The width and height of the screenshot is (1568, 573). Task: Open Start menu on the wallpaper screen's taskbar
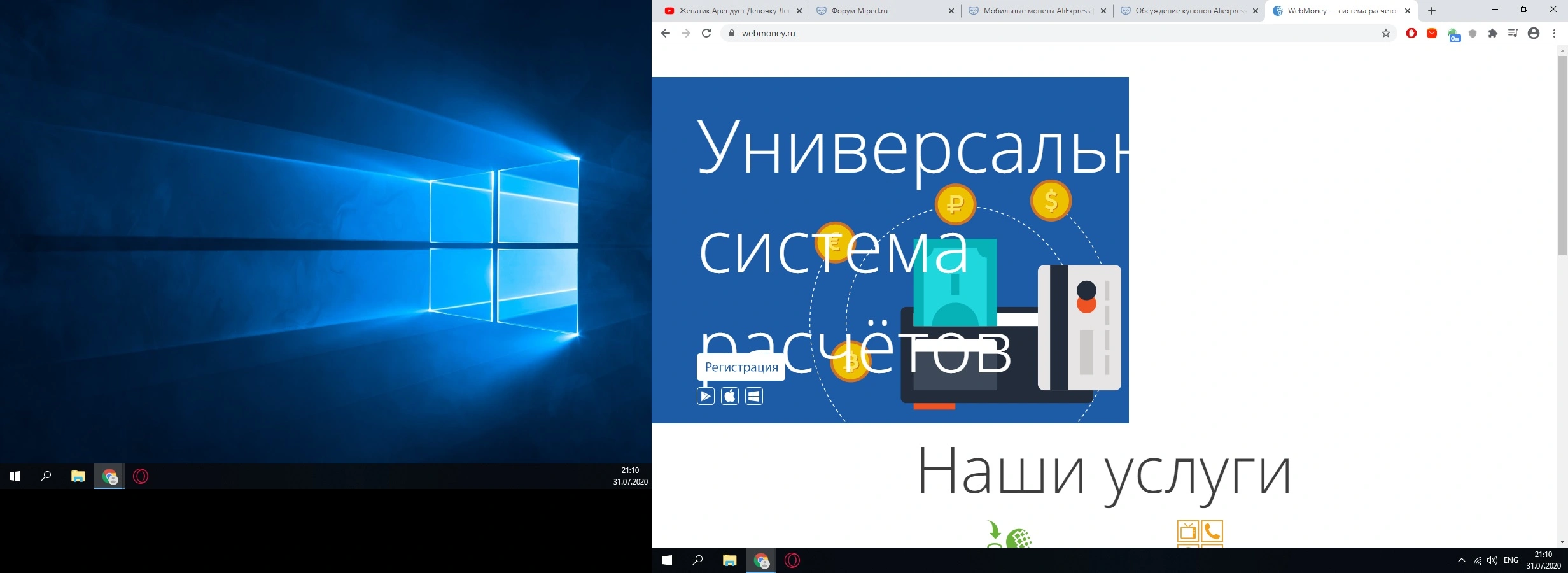pyautogui.click(x=15, y=476)
